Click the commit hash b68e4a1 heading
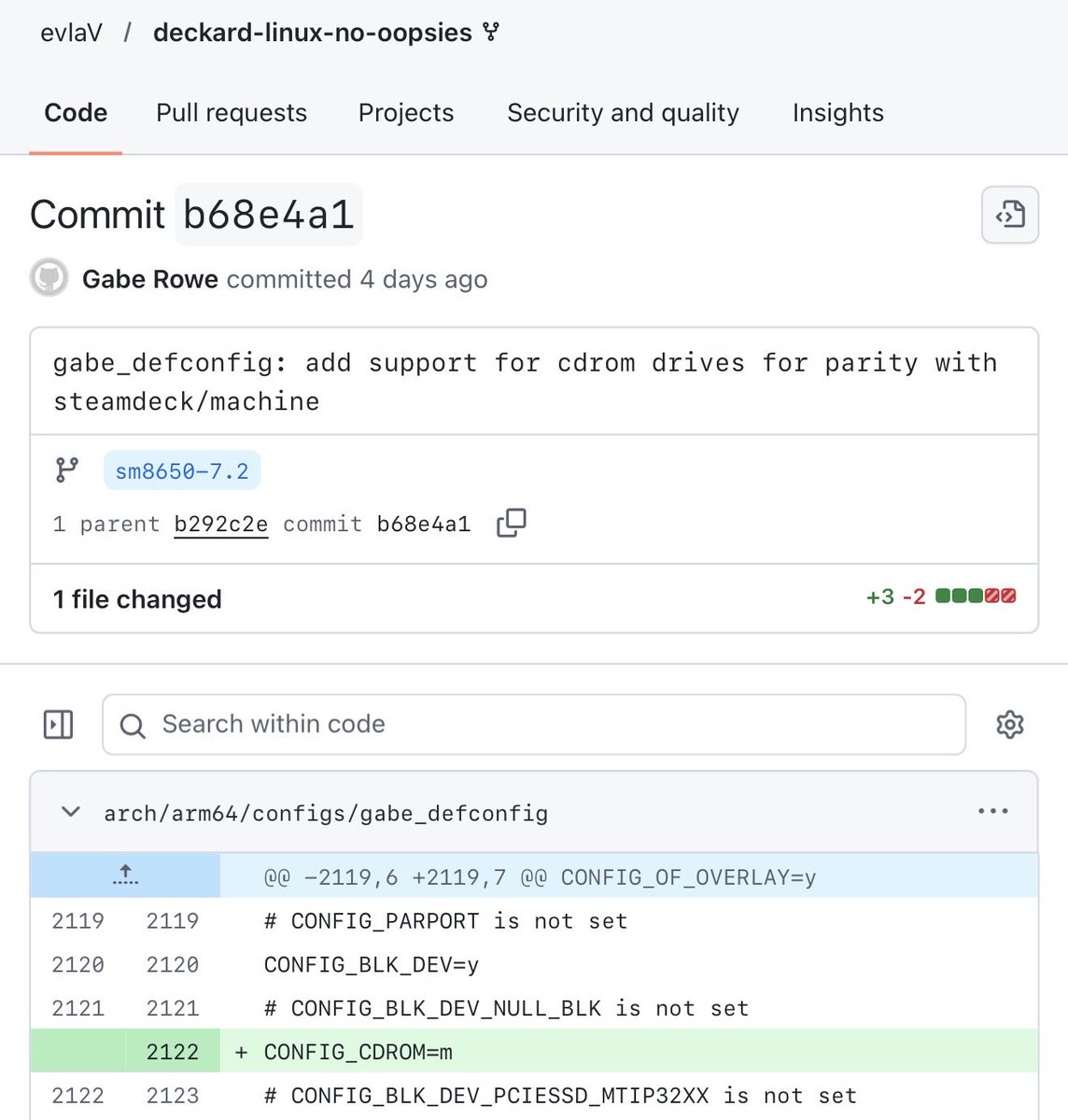Screen dimensions: 1068x1120 coord(269,215)
